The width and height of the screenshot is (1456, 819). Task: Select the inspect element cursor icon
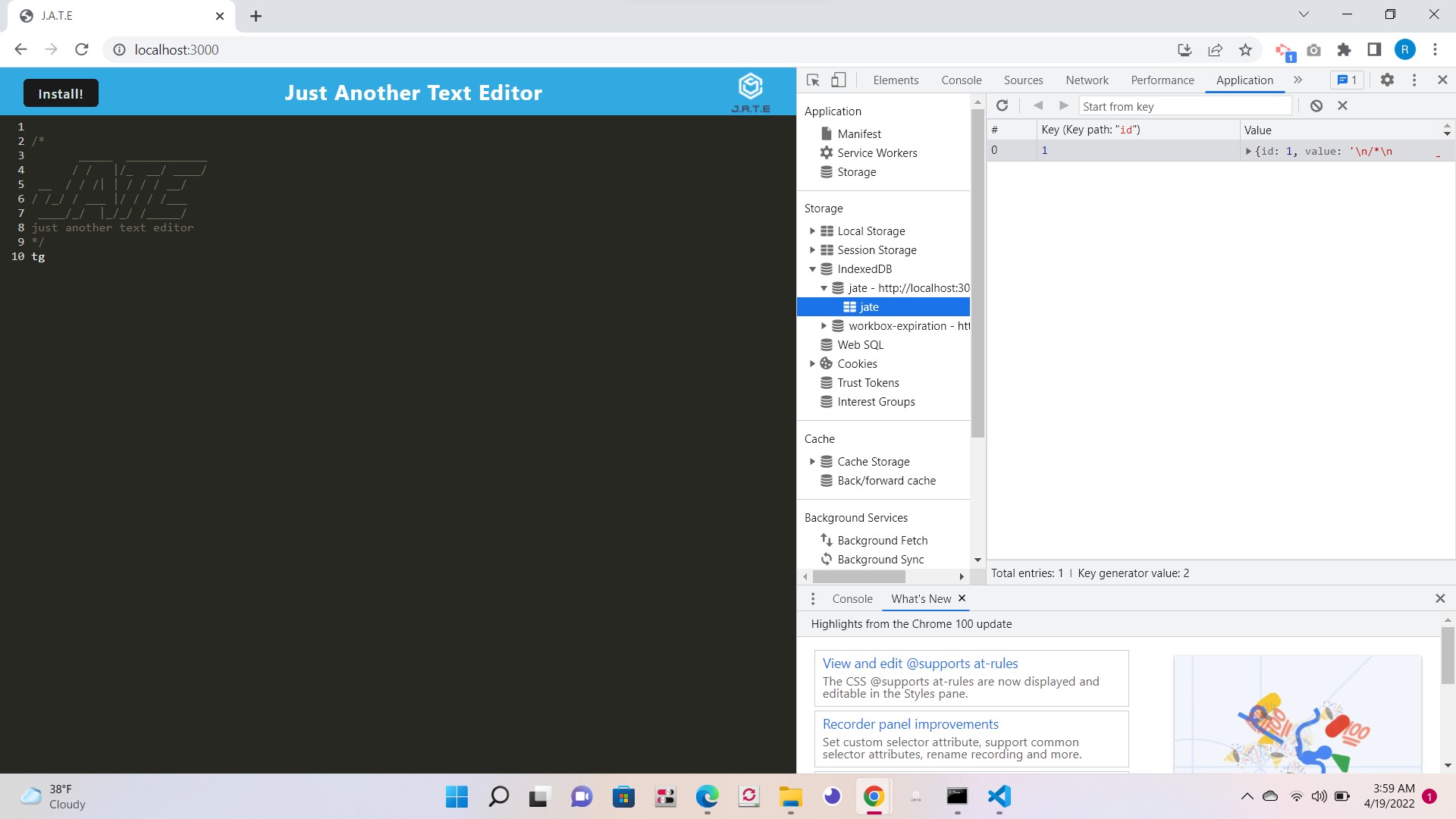click(x=811, y=80)
